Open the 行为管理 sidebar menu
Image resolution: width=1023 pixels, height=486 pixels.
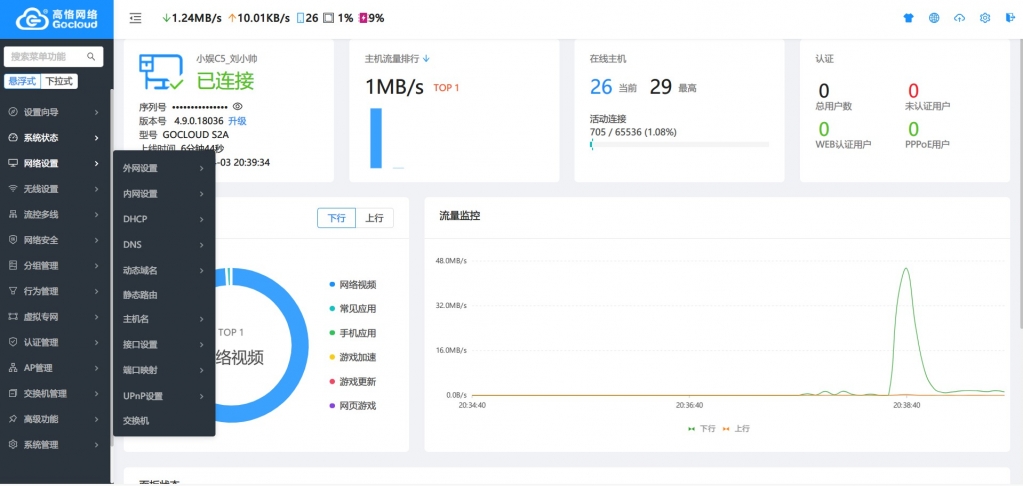55,291
